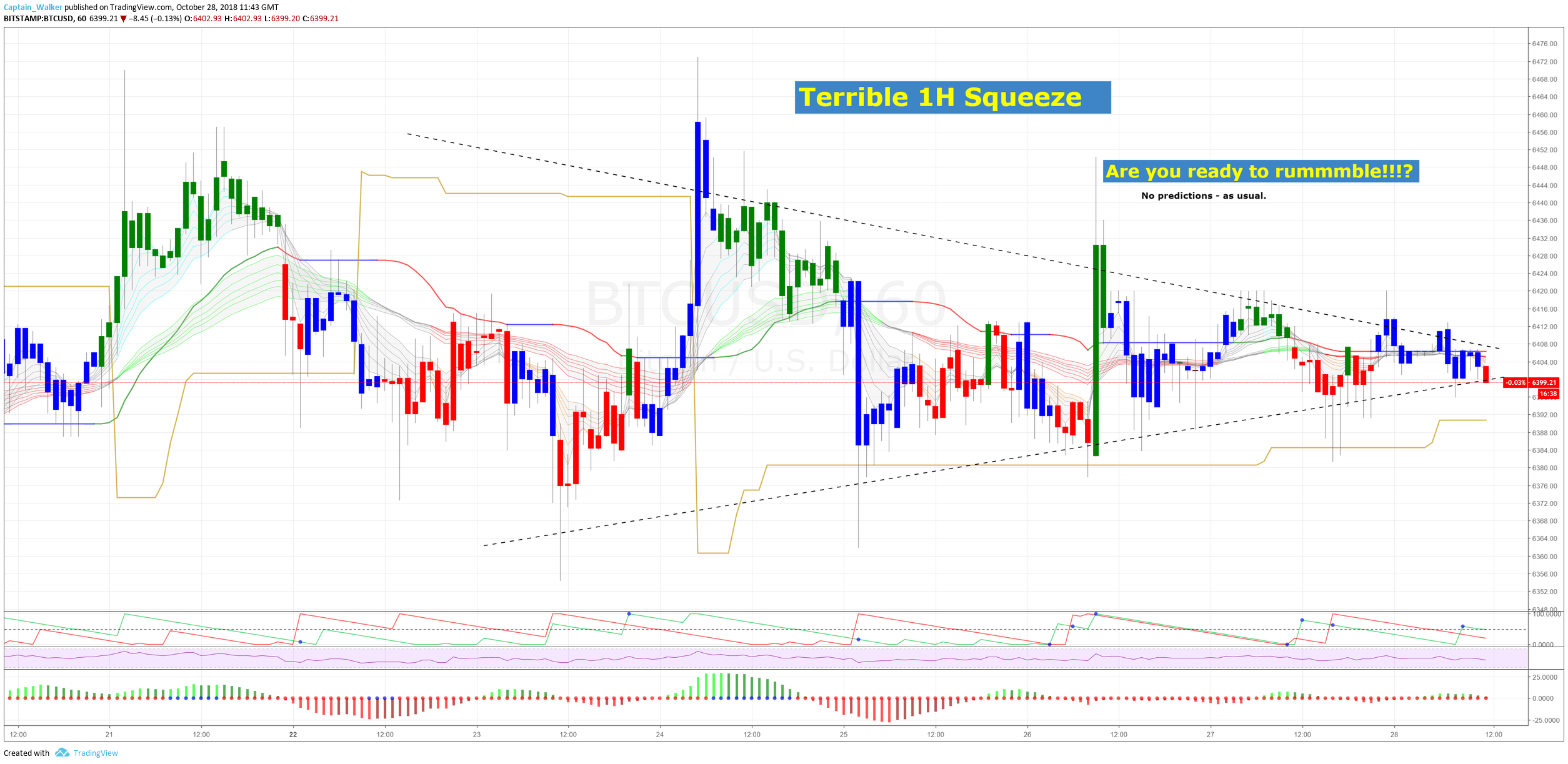Open the Captain_Walker author link
The image size is (1568, 764).
coord(33,7)
